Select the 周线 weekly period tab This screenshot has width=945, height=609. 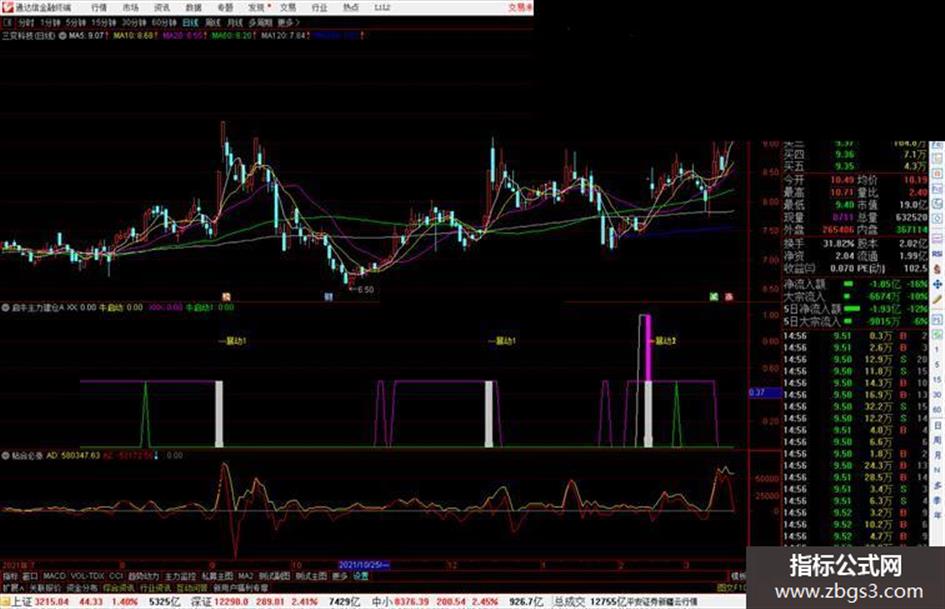[213, 23]
